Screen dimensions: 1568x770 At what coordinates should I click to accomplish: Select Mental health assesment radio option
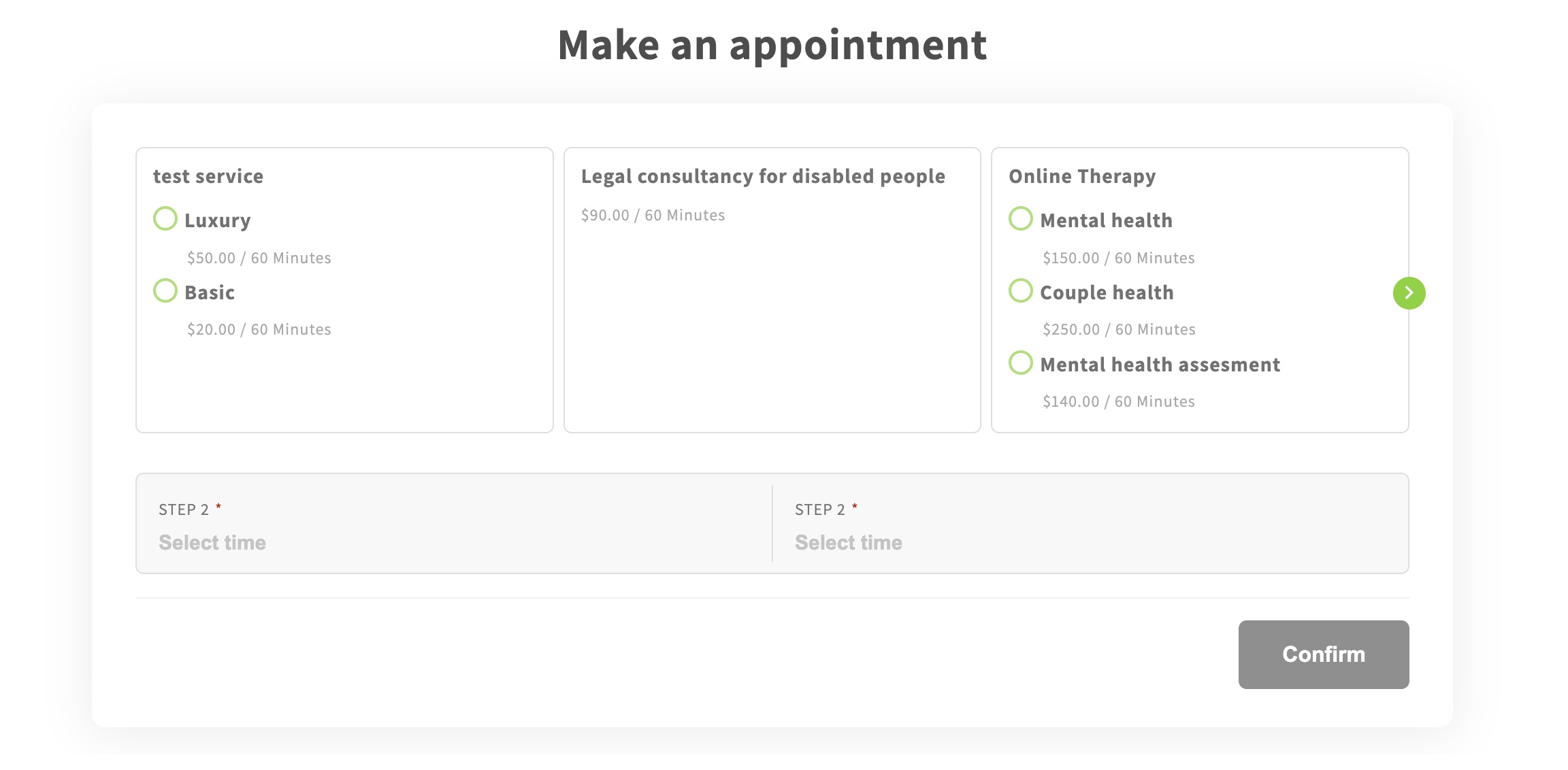1020,363
